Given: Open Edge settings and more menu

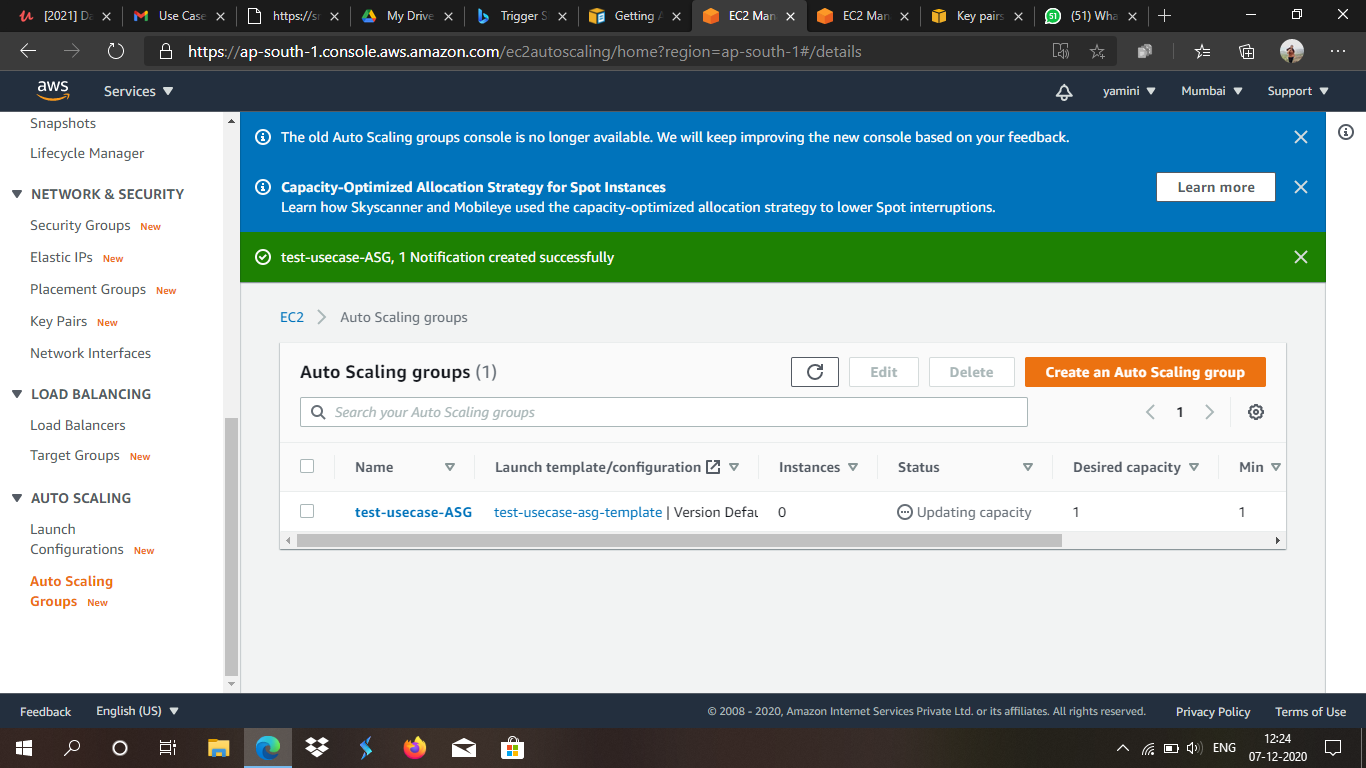Looking at the screenshot, I should (1338, 51).
